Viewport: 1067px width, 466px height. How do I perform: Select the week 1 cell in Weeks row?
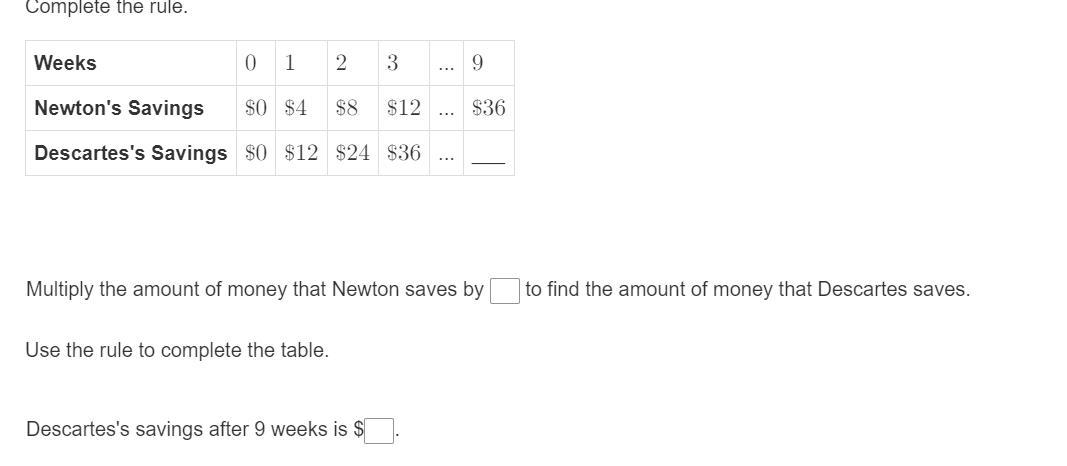pos(301,63)
